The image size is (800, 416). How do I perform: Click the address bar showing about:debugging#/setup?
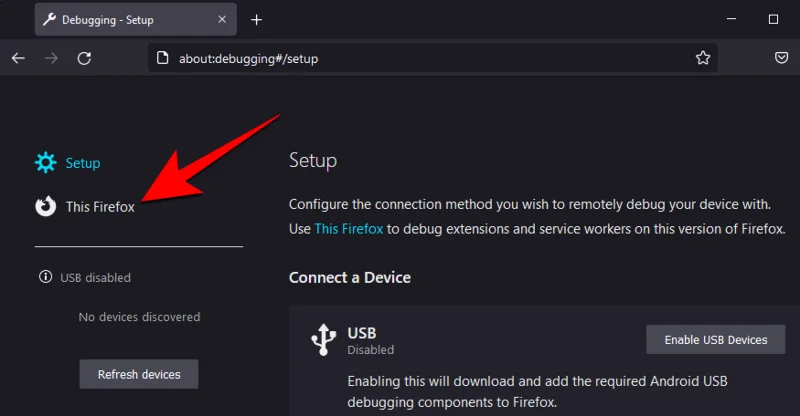pos(433,58)
